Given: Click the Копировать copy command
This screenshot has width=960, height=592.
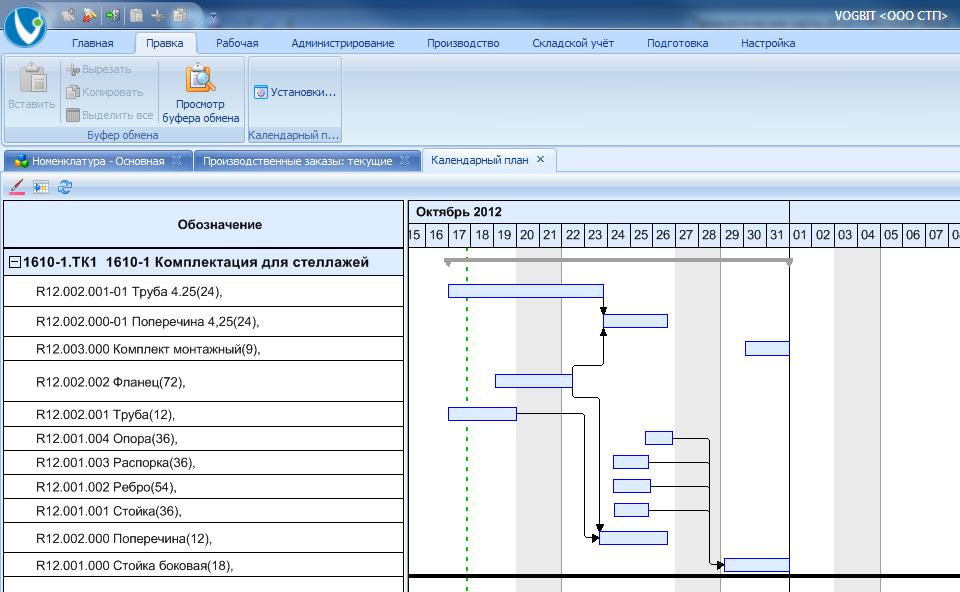Looking at the screenshot, I should coord(104,92).
